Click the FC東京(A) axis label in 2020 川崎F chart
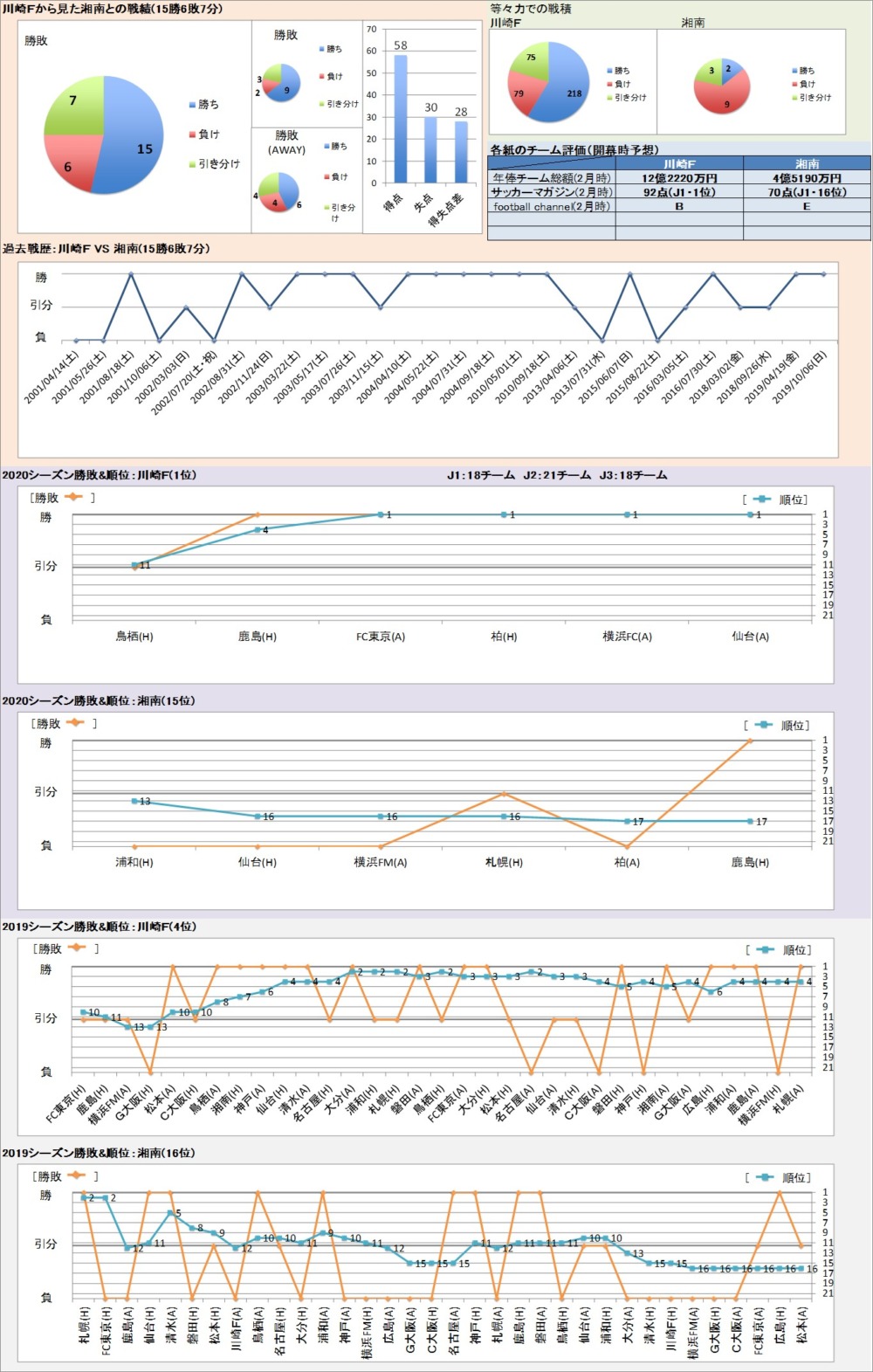 point(381,637)
